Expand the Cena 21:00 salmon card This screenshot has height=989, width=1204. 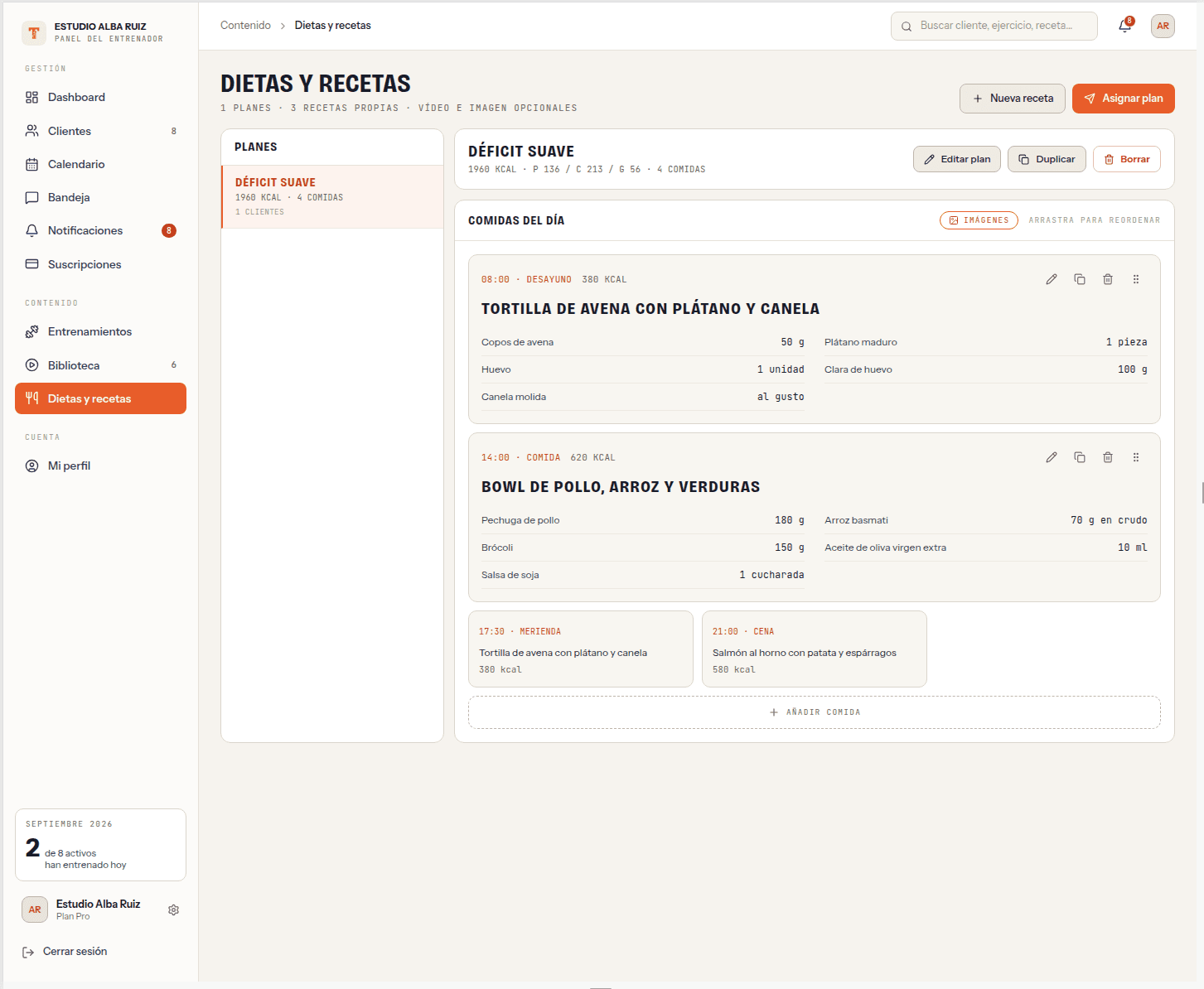coord(815,649)
